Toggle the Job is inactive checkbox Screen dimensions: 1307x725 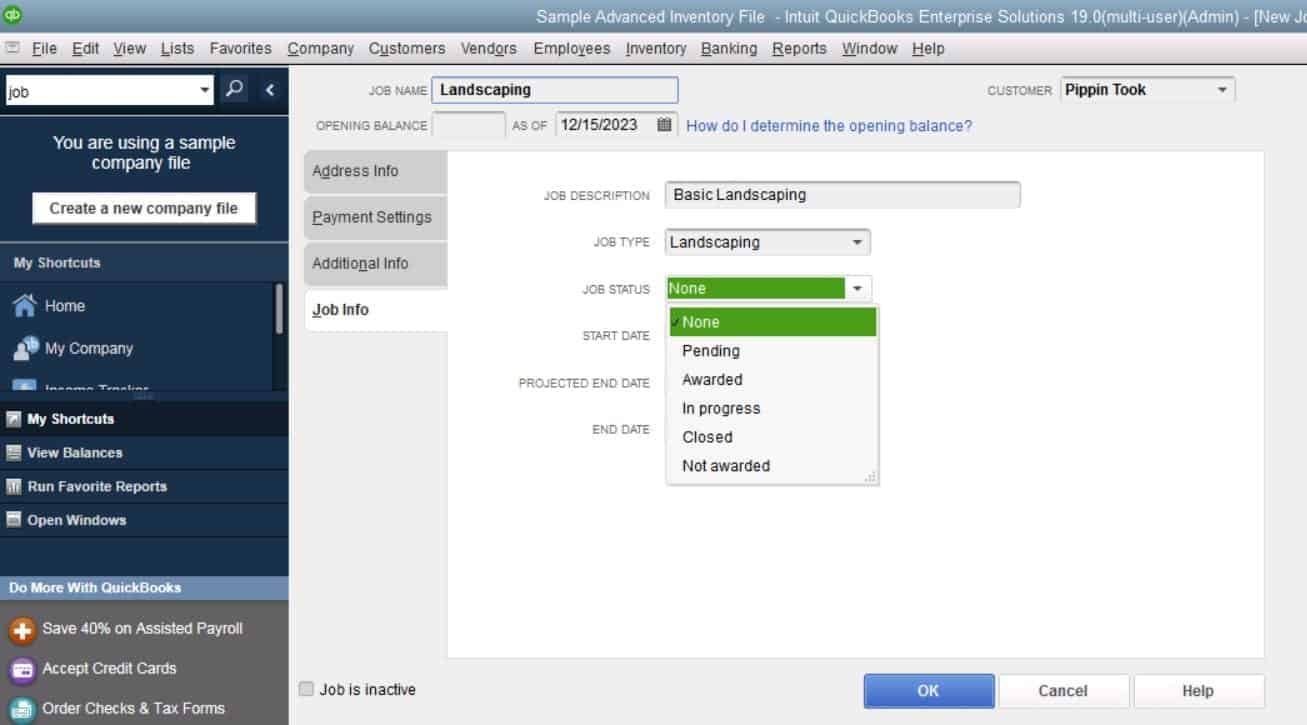tap(307, 689)
